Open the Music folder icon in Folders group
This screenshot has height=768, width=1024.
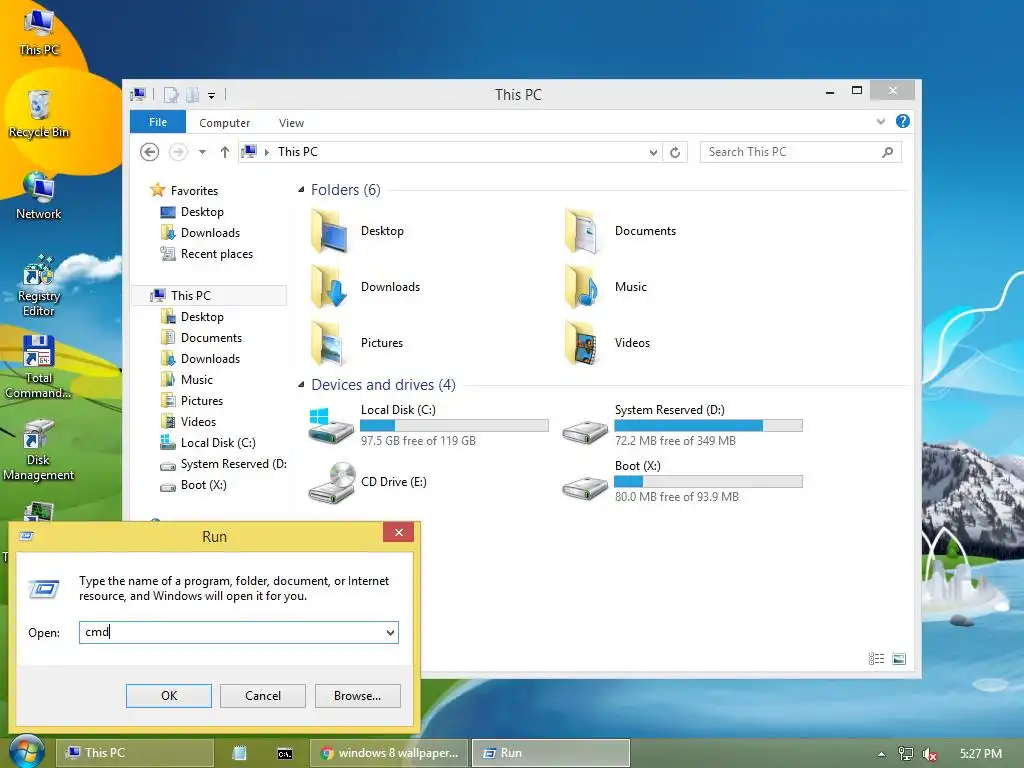pyautogui.click(x=583, y=287)
